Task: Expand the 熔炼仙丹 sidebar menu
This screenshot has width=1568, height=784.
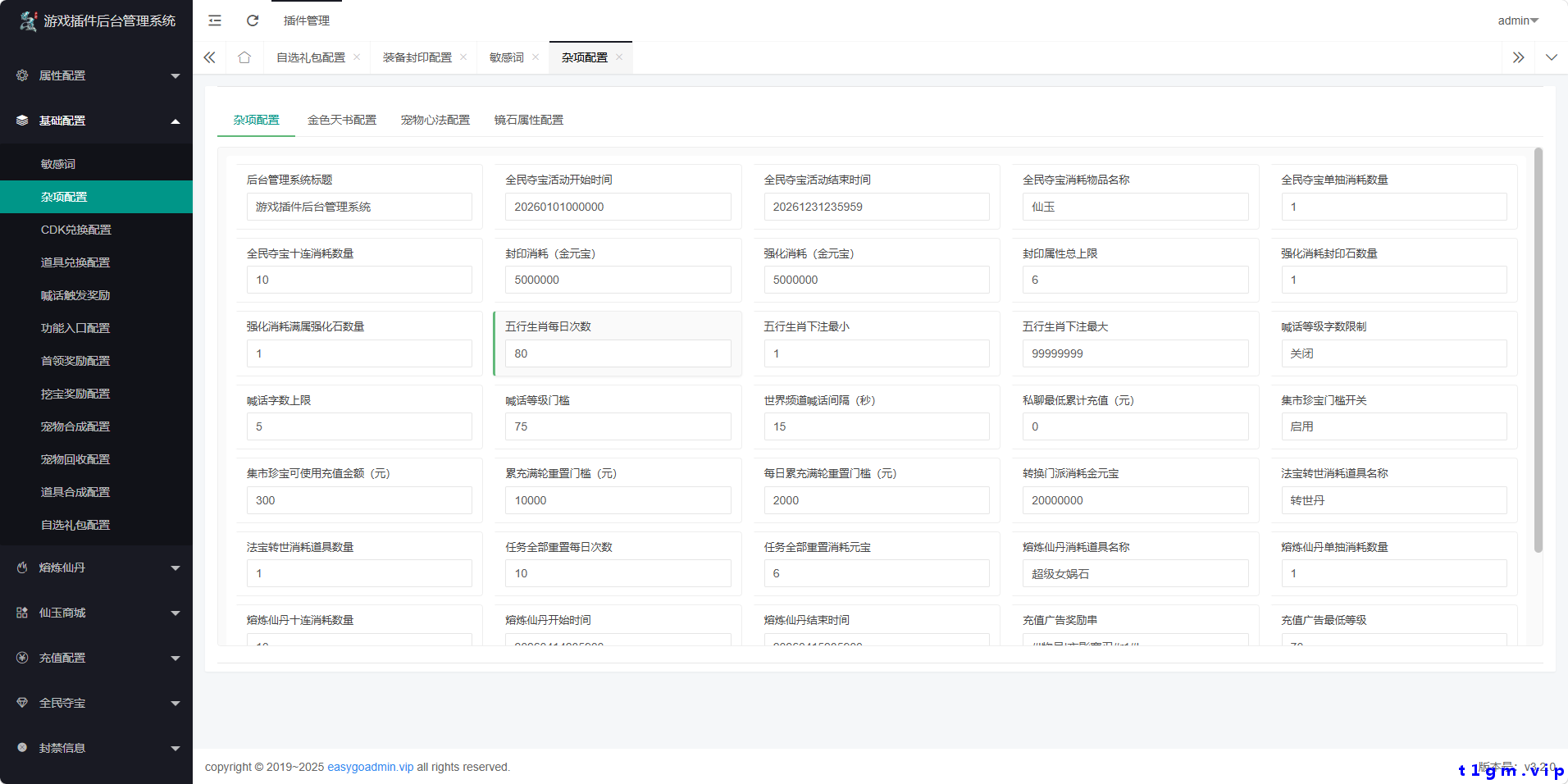Action: (96, 567)
